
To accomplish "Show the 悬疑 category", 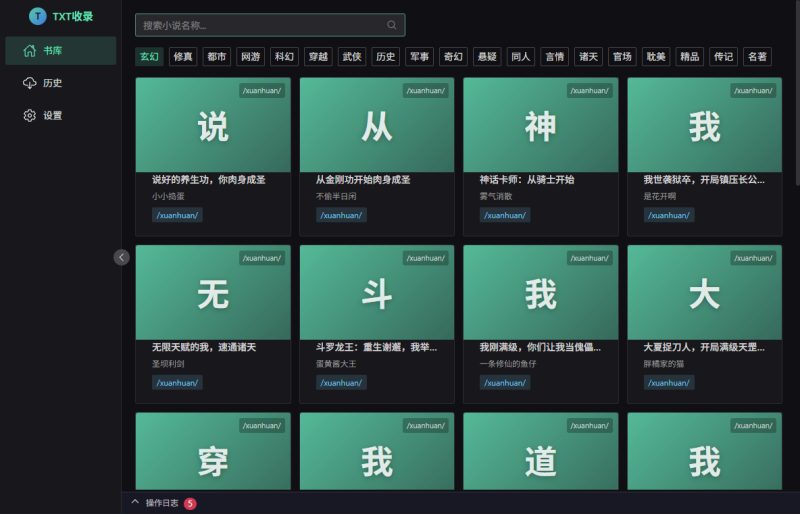I will pos(486,57).
